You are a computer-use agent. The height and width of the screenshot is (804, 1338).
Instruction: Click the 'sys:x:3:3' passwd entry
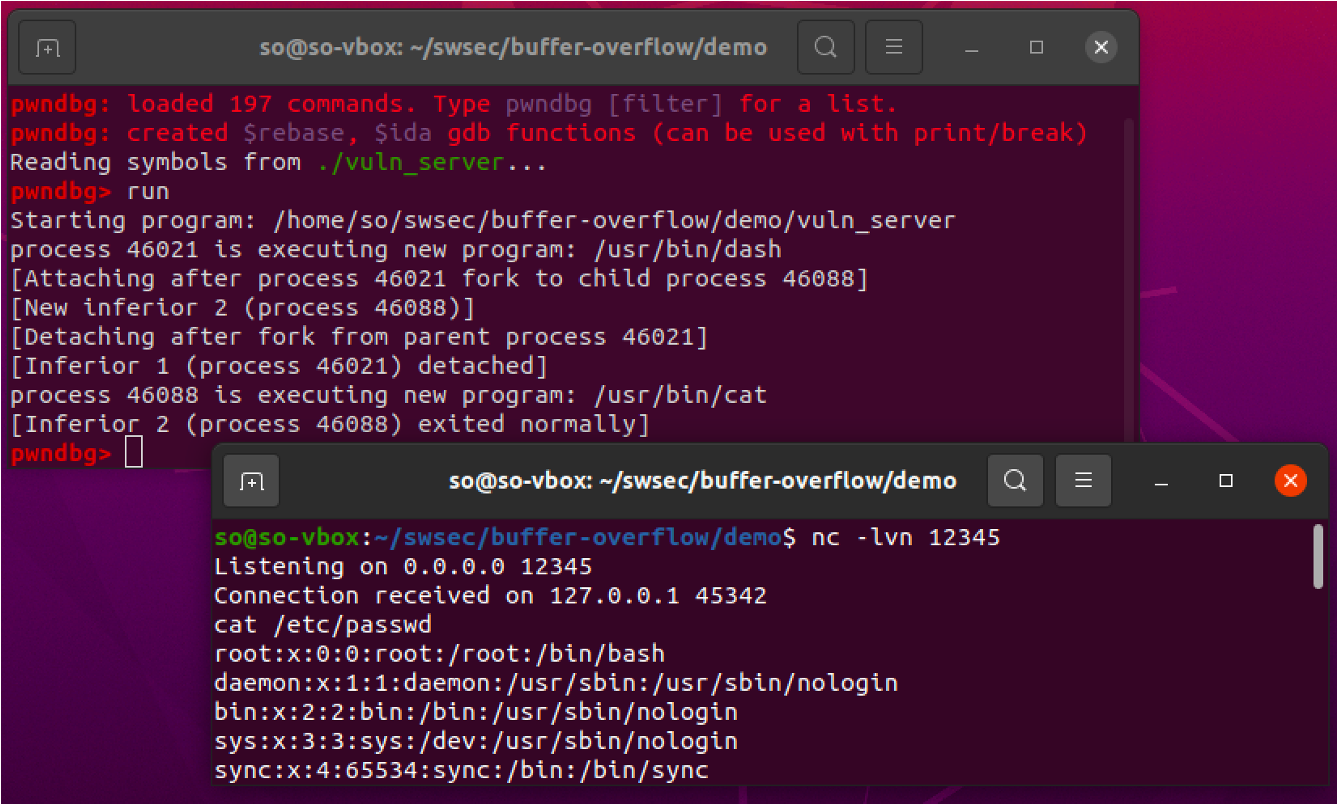point(476,742)
